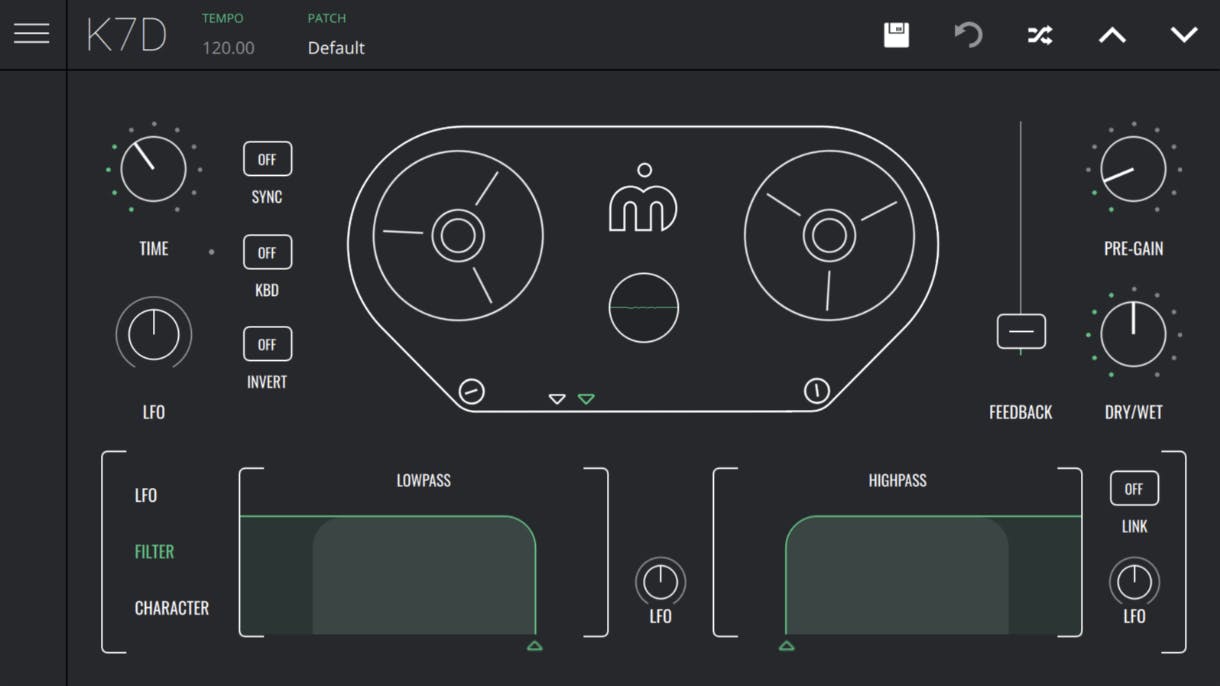Enable SYNC mode
The height and width of the screenshot is (686, 1220).
tap(266, 158)
